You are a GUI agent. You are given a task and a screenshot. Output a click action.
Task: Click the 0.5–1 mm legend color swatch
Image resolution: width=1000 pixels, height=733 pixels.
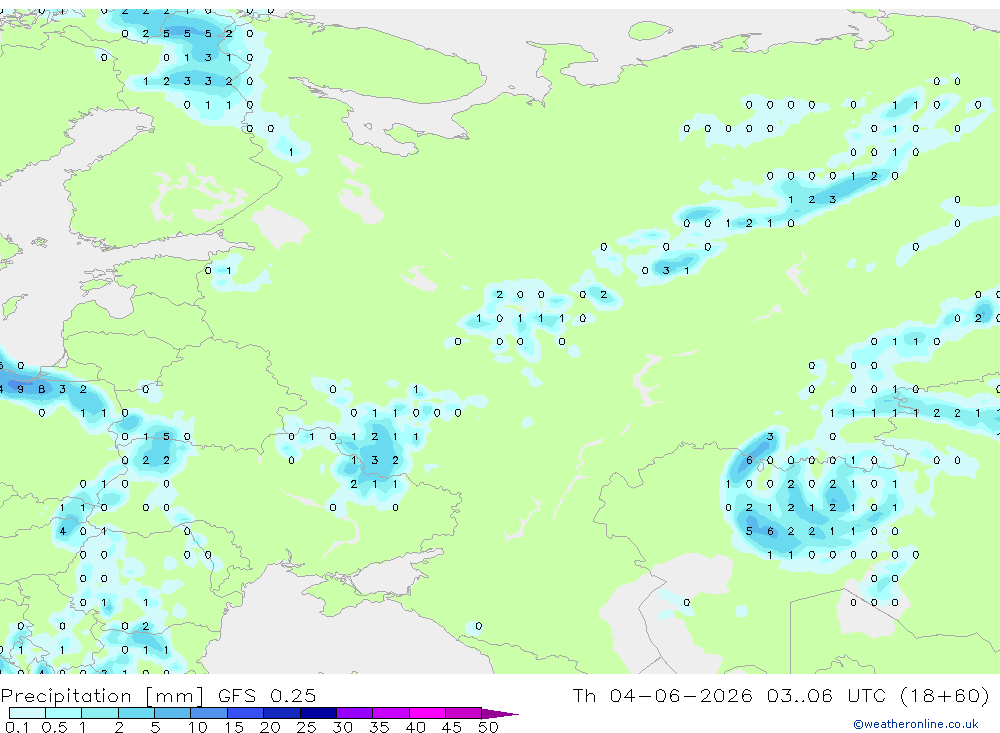click(64, 713)
